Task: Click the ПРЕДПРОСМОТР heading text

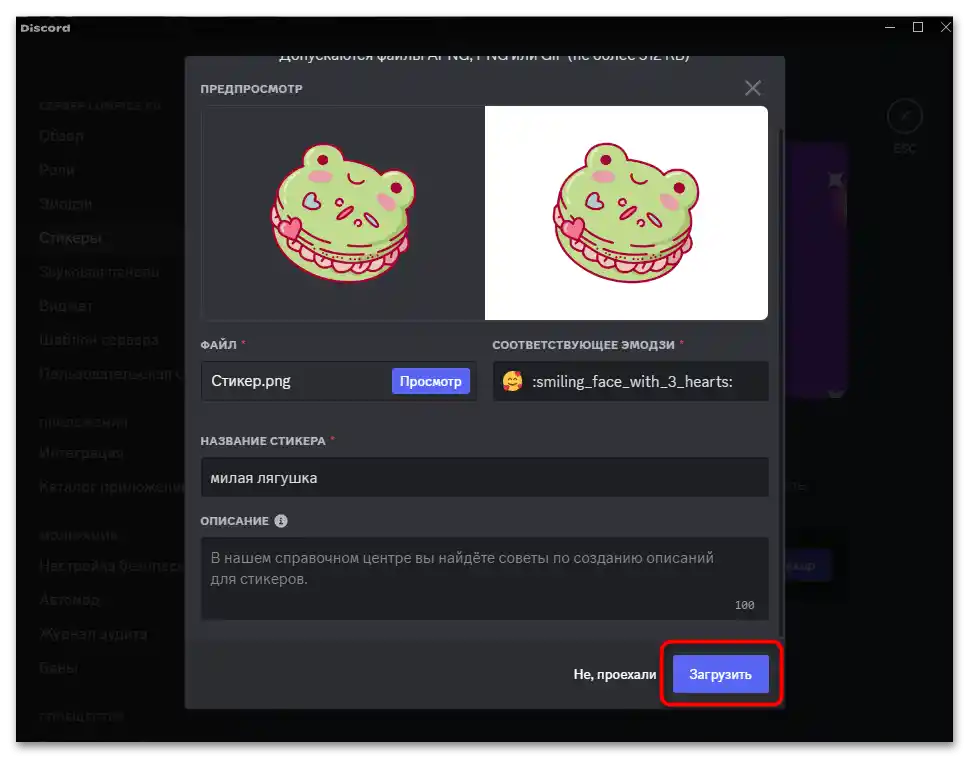Action: pyautogui.click(x=252, y=89)
